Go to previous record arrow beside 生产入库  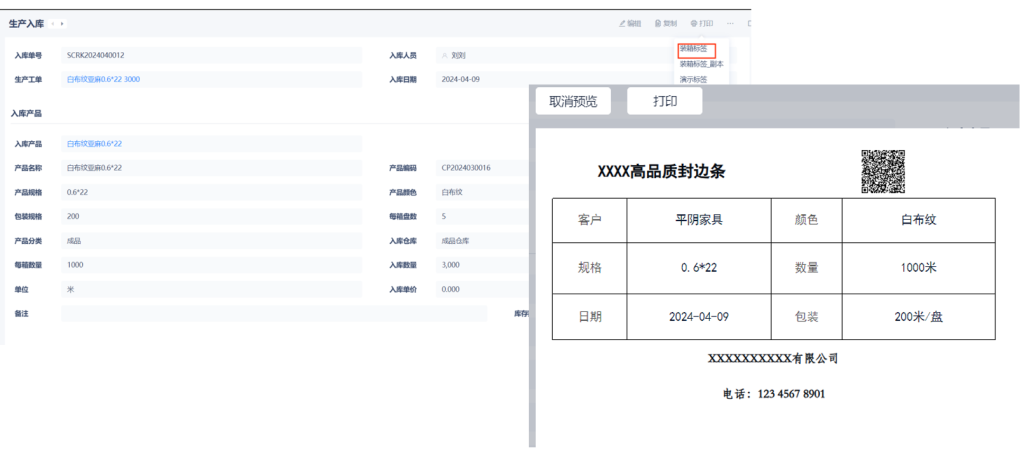click(53, 23)
